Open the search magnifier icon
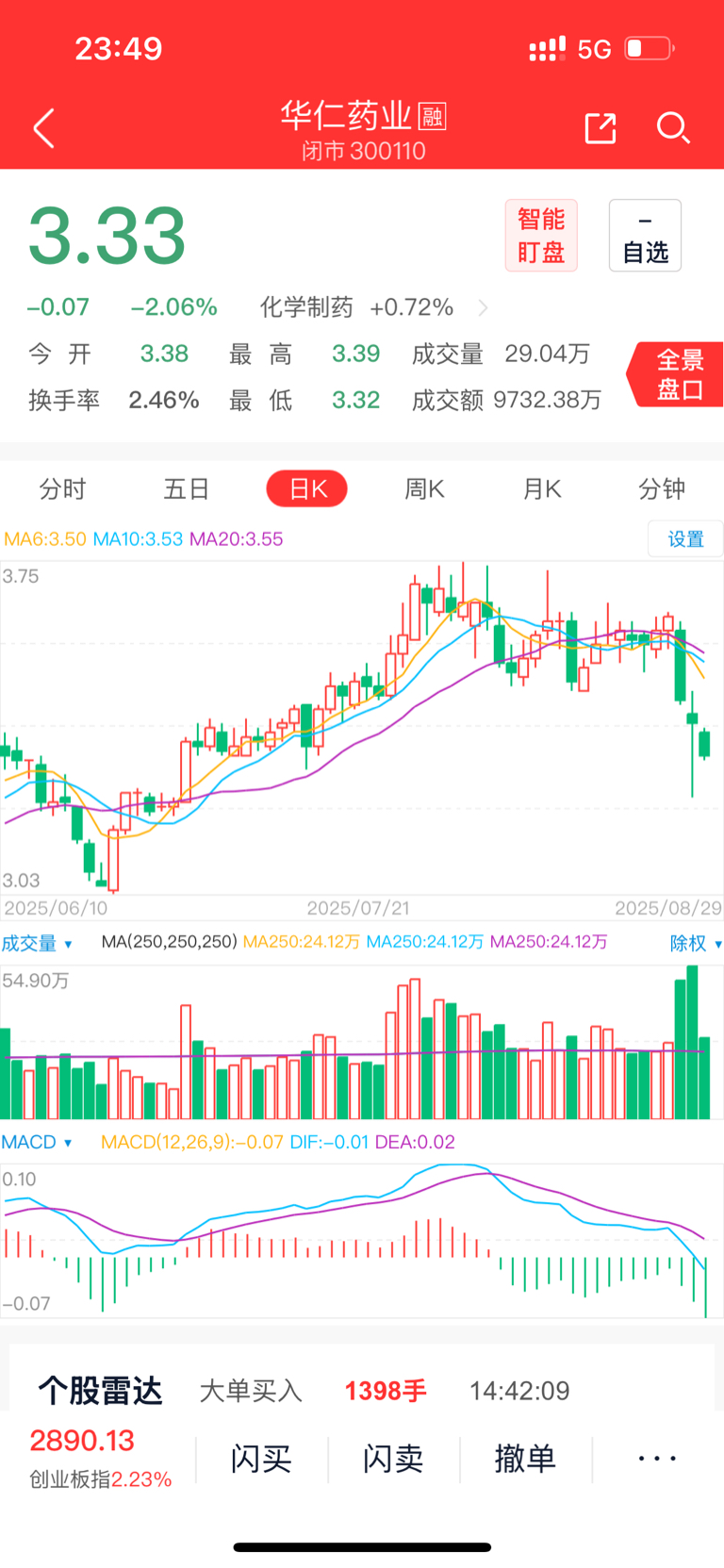Screen dimensions: 724x1568 [673, 128]
